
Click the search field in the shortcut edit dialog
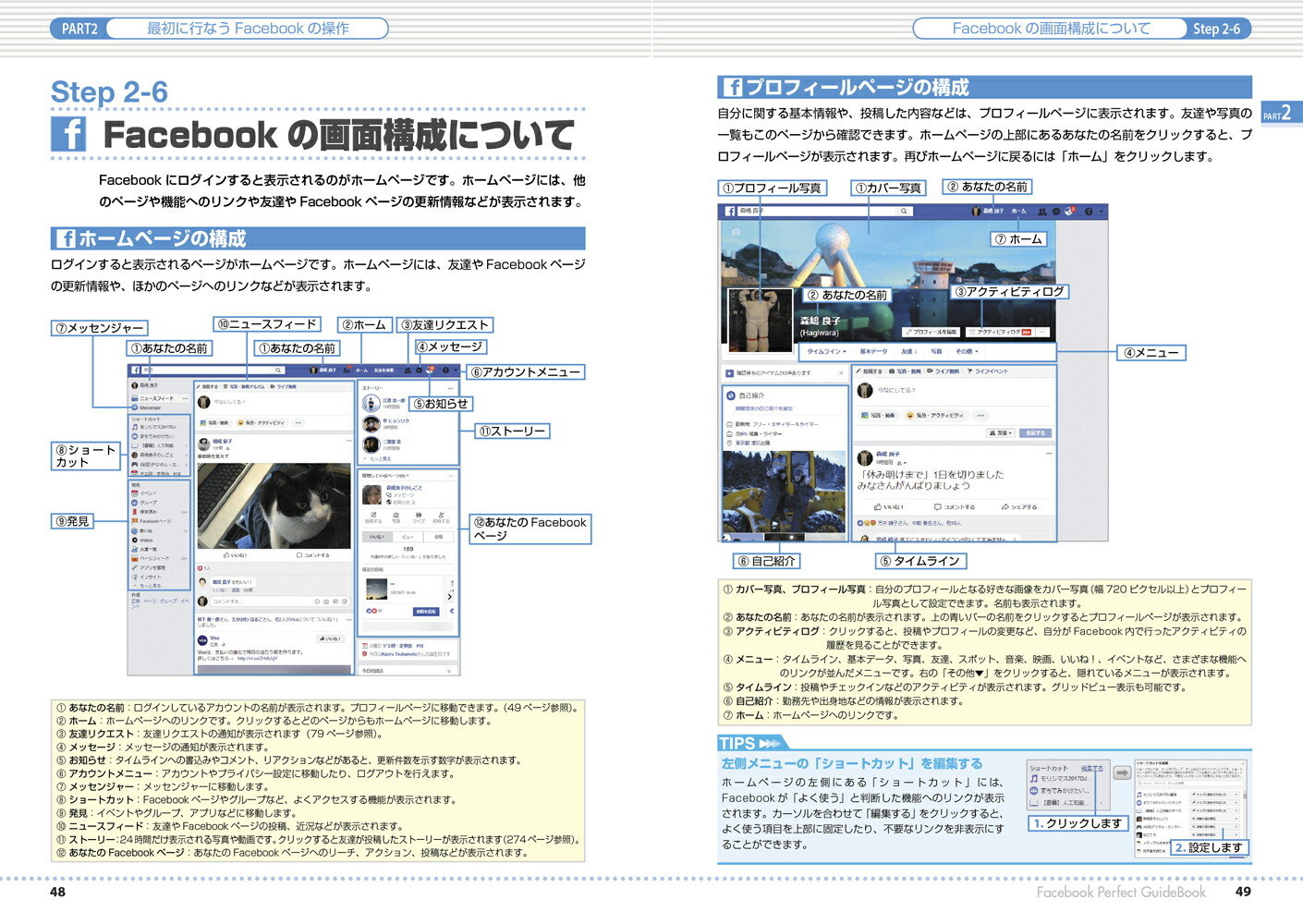click(x=1189, y=784)
